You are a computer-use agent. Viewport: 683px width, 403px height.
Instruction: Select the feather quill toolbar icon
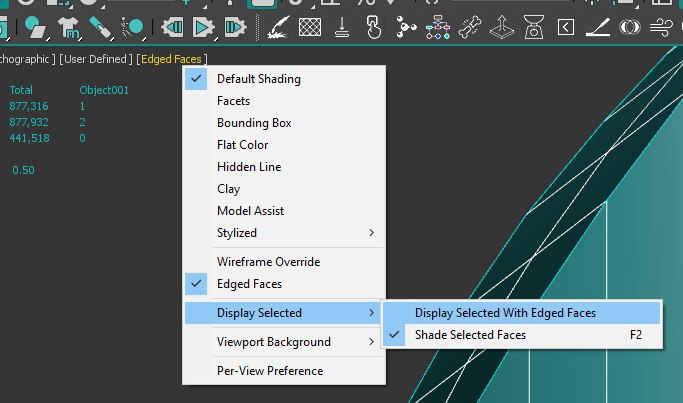[x=278, y=27]
